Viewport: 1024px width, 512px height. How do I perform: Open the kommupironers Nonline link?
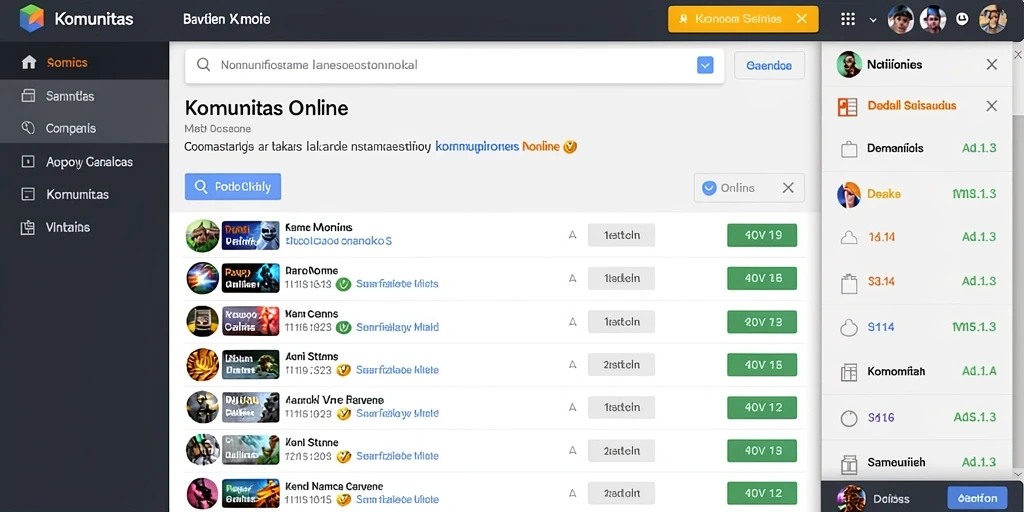[x=498, y=146]
